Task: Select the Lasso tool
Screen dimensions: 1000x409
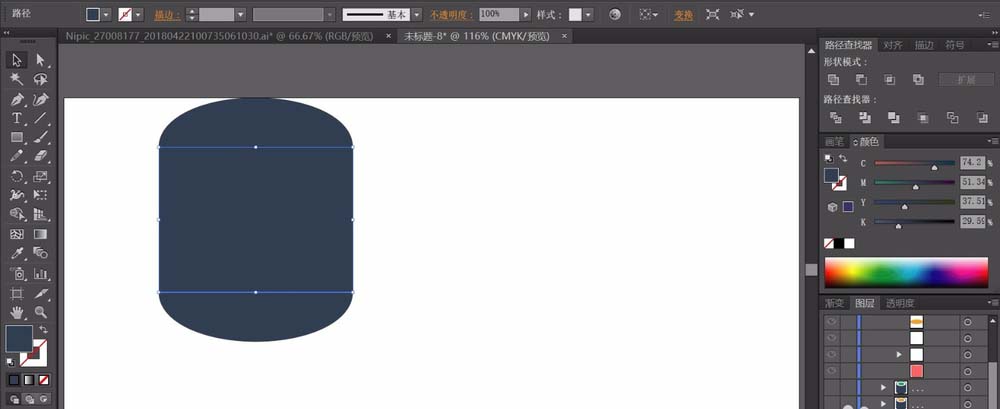Action: click(x=41, y=79)
